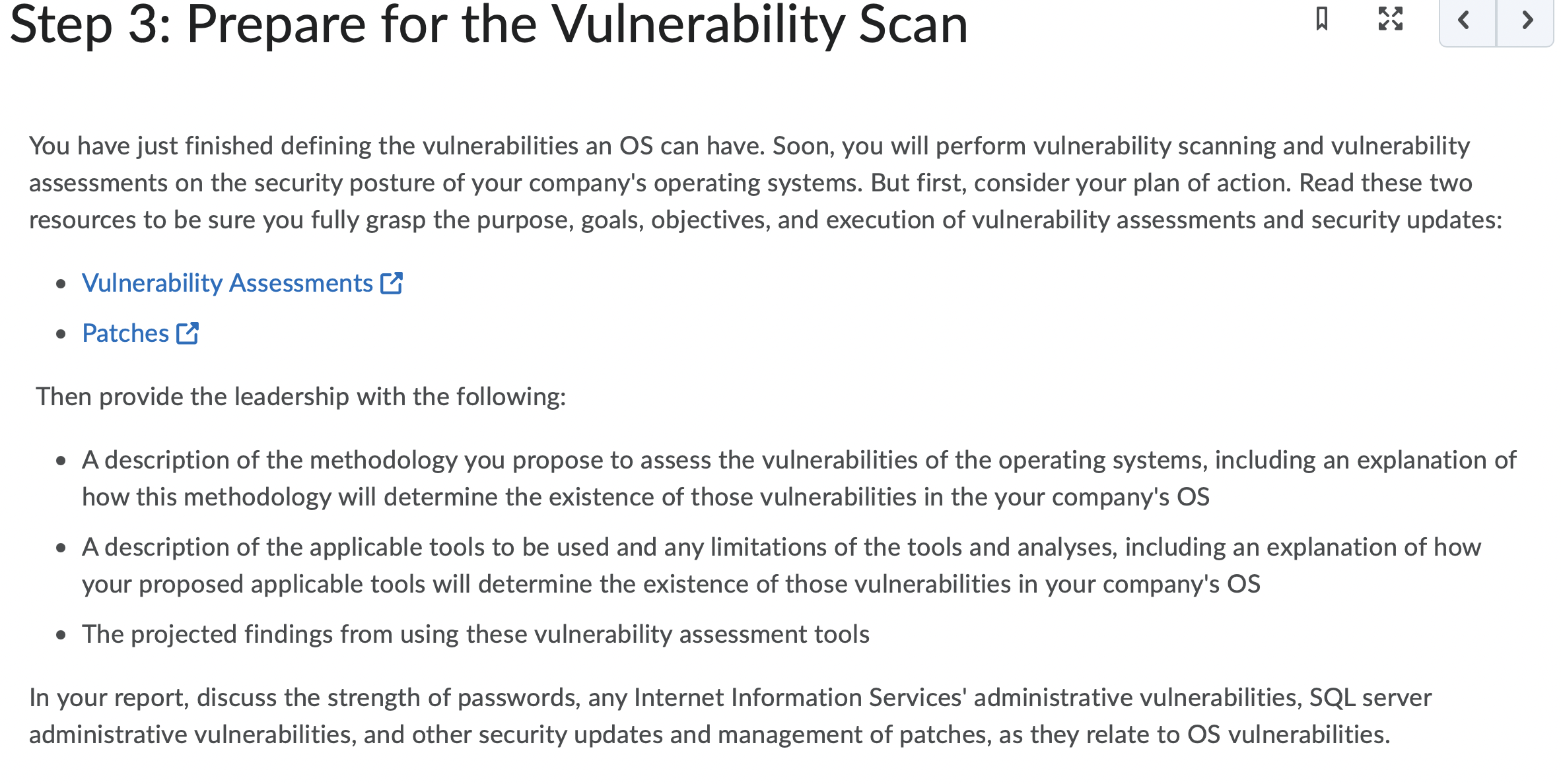Image resolution: width=1561 pixels, height=784 pixels.
Task: Go to the previous step with left chevron
Action: pos(1467,21)
